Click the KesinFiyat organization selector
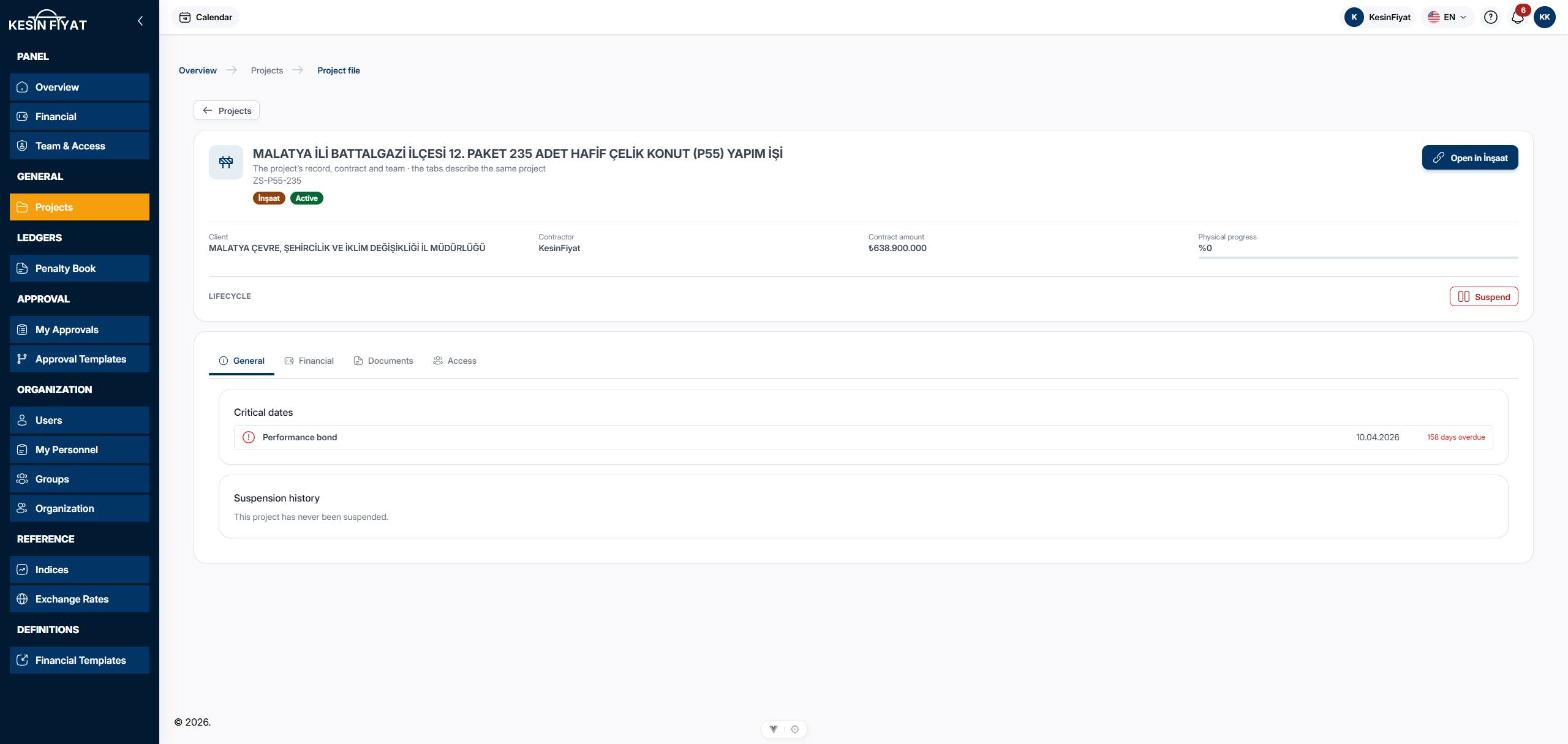The width and height of the screenshot is (1568, 744). tap(1378, 17)
